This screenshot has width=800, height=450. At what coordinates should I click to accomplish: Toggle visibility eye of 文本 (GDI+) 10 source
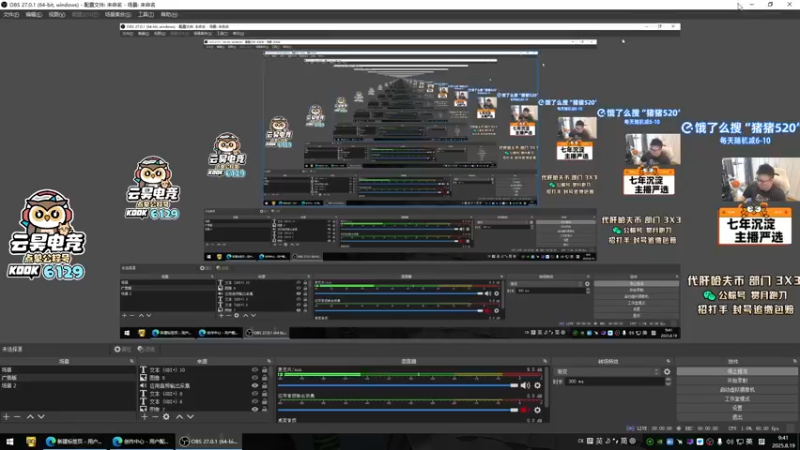point(255,370)
